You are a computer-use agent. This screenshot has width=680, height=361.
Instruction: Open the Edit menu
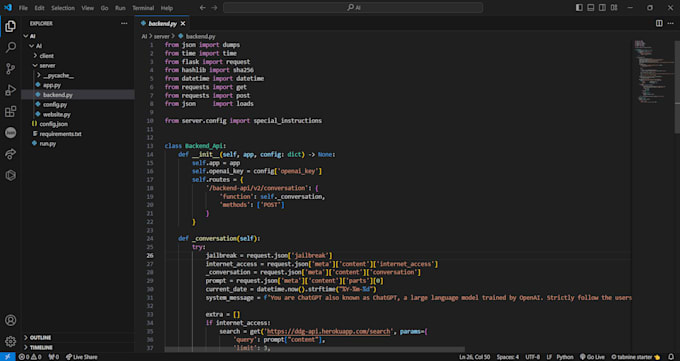[39, 8]
